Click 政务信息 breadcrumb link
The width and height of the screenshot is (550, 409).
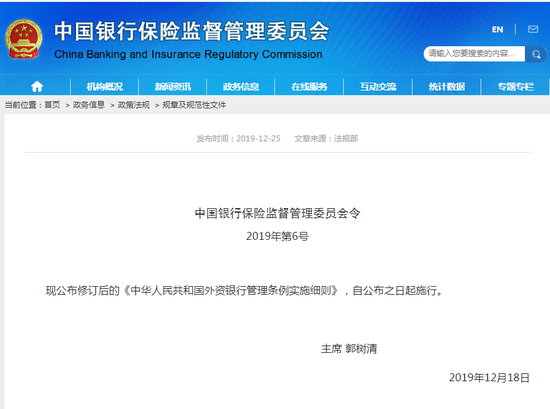89,105
